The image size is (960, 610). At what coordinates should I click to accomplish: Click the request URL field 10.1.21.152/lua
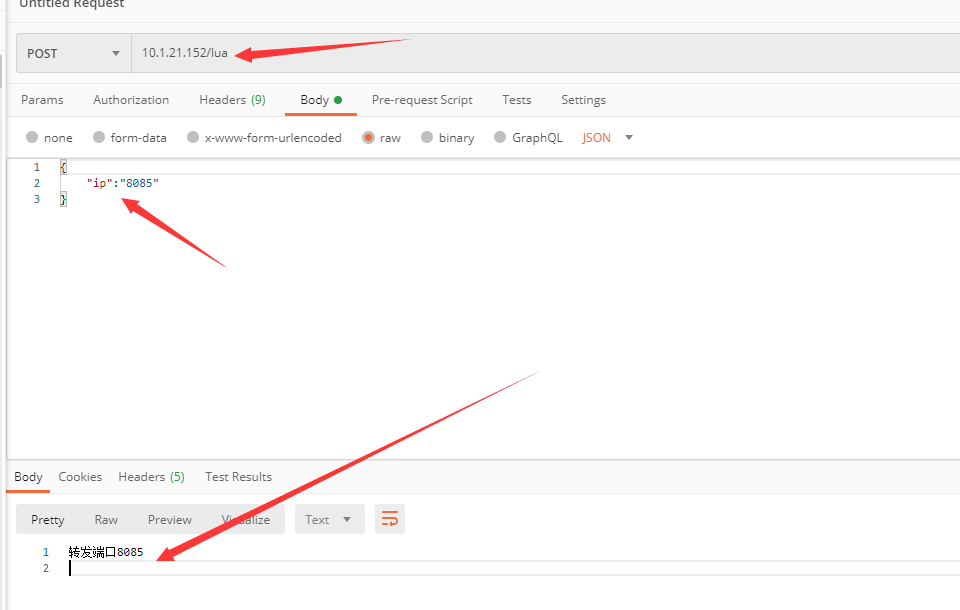[545, 53]
